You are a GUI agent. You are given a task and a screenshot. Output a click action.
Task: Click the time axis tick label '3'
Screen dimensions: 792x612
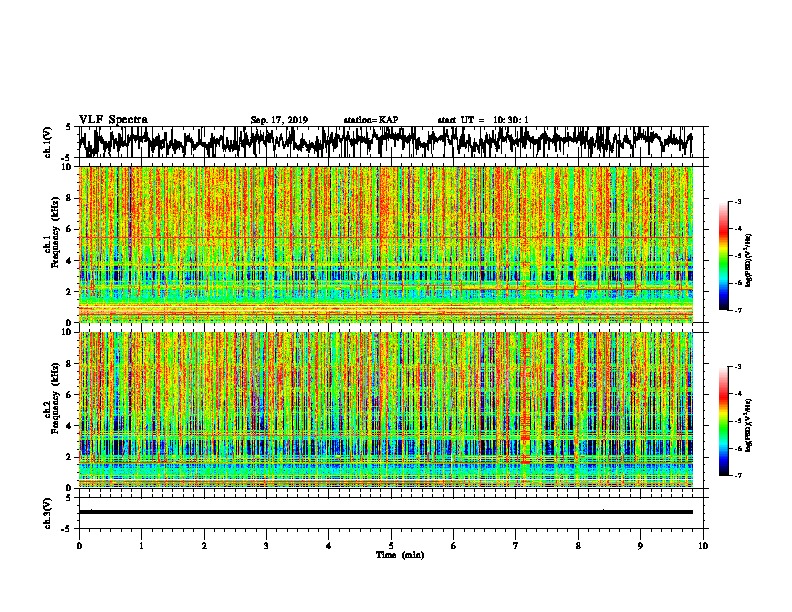click(266, 546)
